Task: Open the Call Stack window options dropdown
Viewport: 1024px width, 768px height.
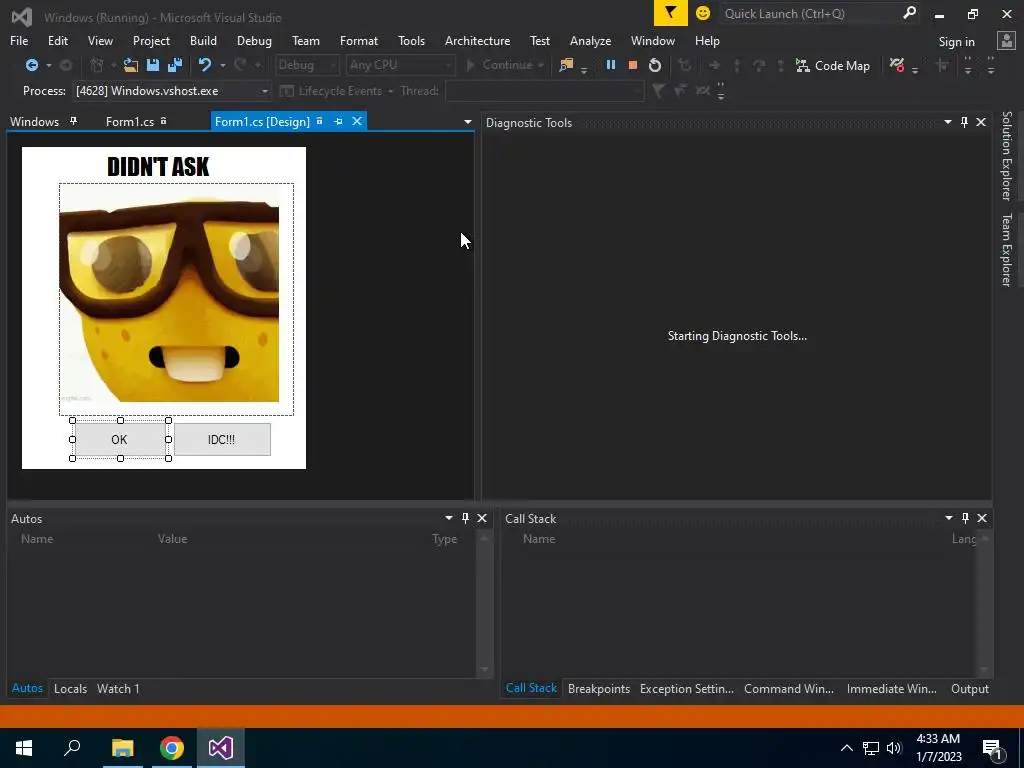Action: pyautogui.click(x=949, y=518)
